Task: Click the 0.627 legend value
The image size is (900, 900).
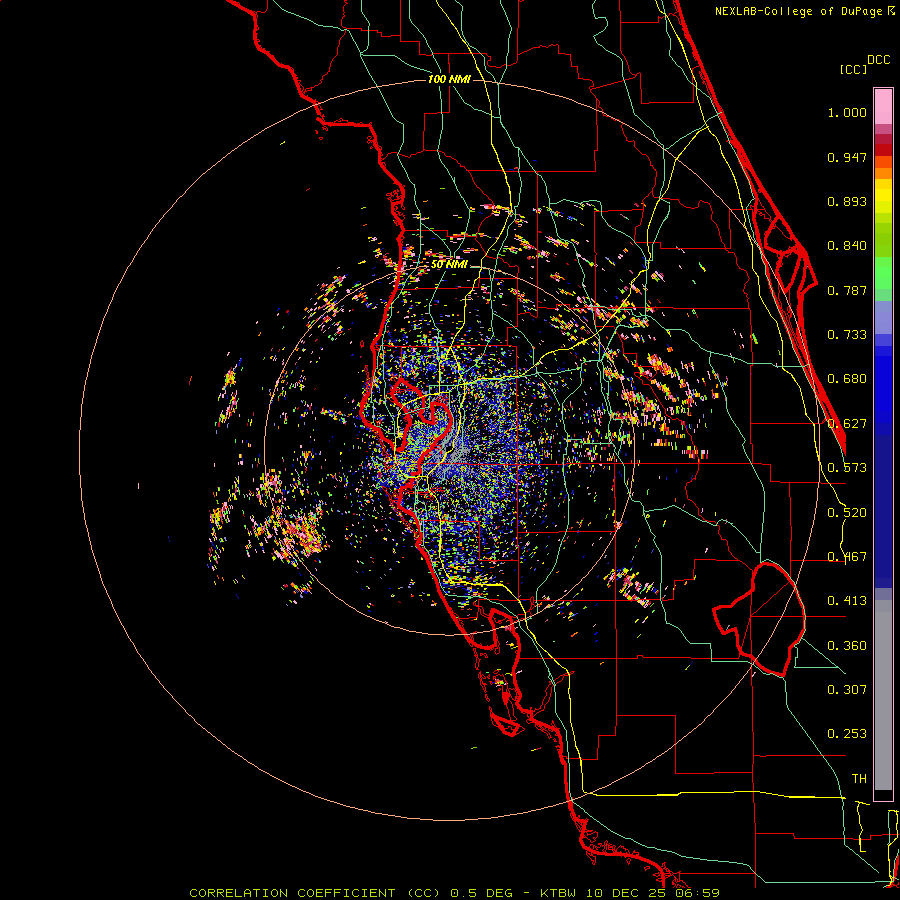Action: point(847,424)
